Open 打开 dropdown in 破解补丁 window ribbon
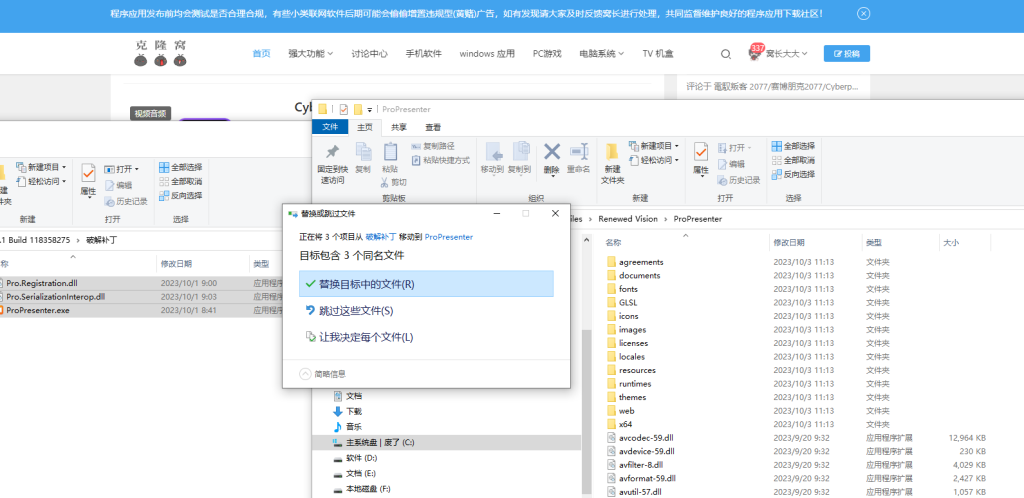The image size is (1024, 498). (x=121, y=170)
